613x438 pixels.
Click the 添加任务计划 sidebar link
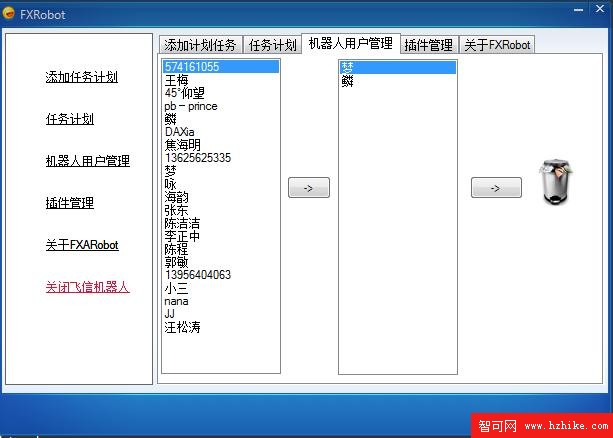(x=81, y=77)
